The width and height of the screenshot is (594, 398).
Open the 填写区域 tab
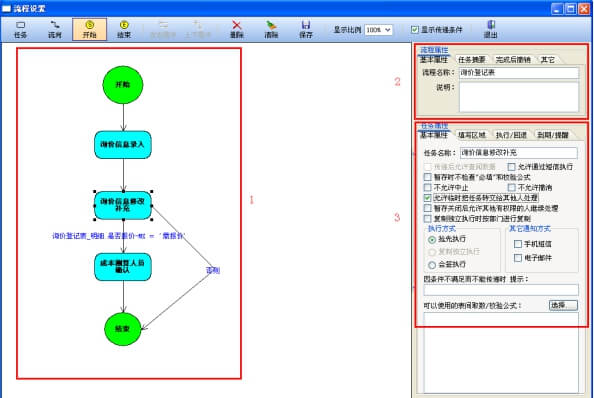472,135
